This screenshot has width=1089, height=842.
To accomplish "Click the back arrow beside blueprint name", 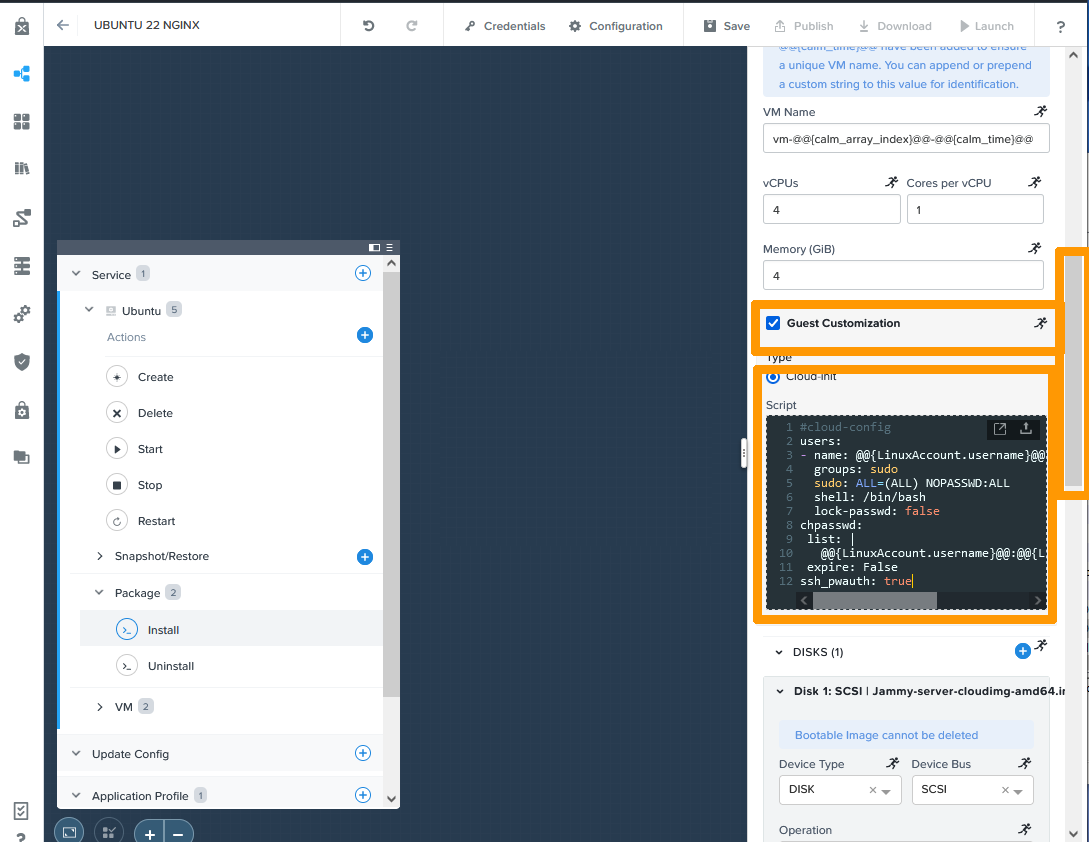I will [x=63, y=25].
